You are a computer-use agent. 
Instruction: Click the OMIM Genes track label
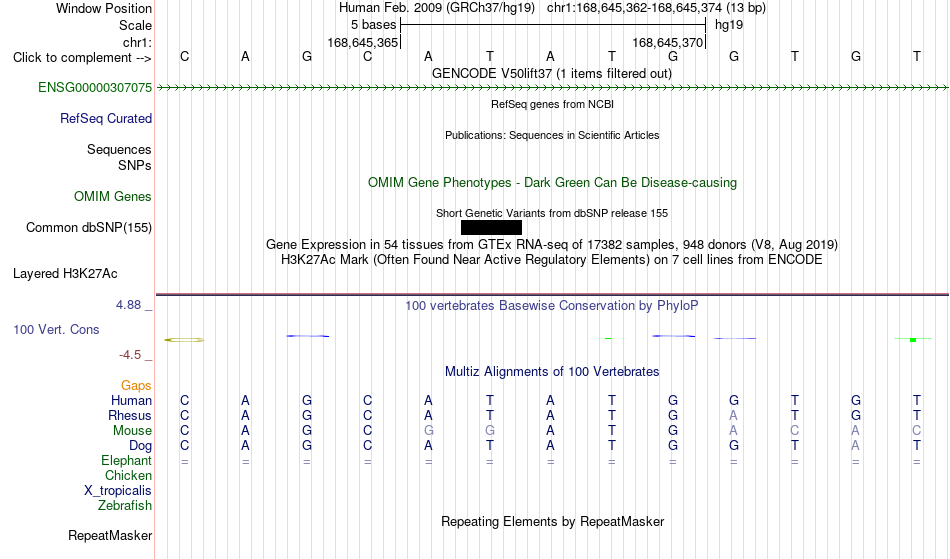click(x=113, y=197)
